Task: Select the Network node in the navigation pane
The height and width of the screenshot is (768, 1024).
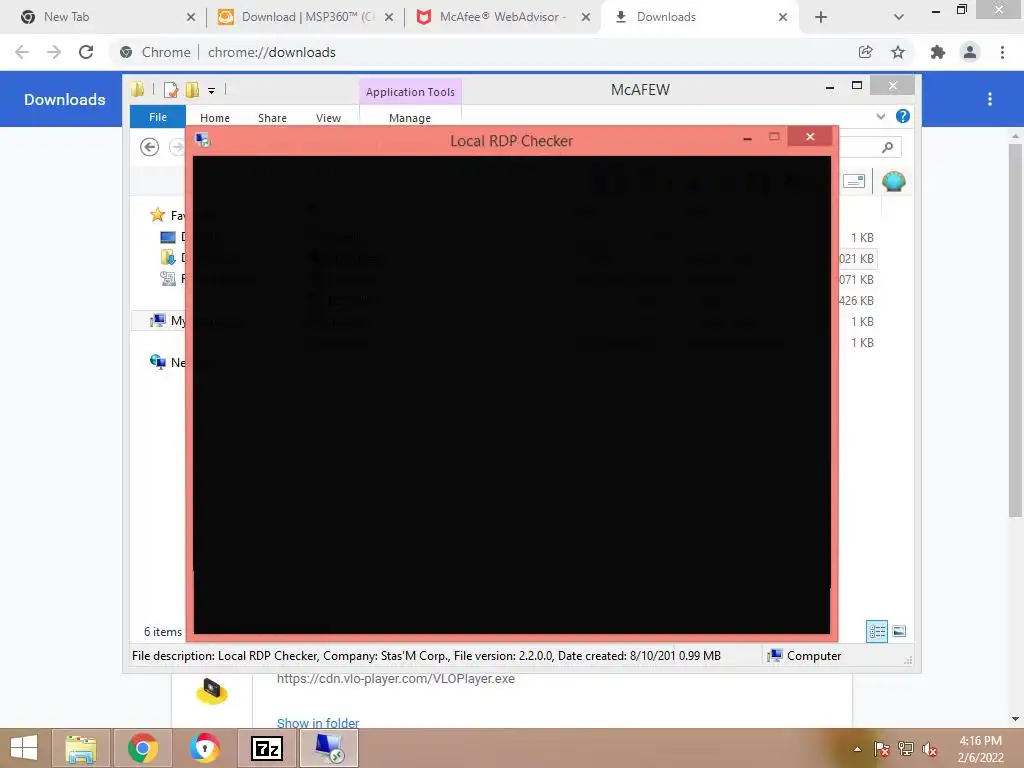Action: pyautogui.click(x=168, y=362)
